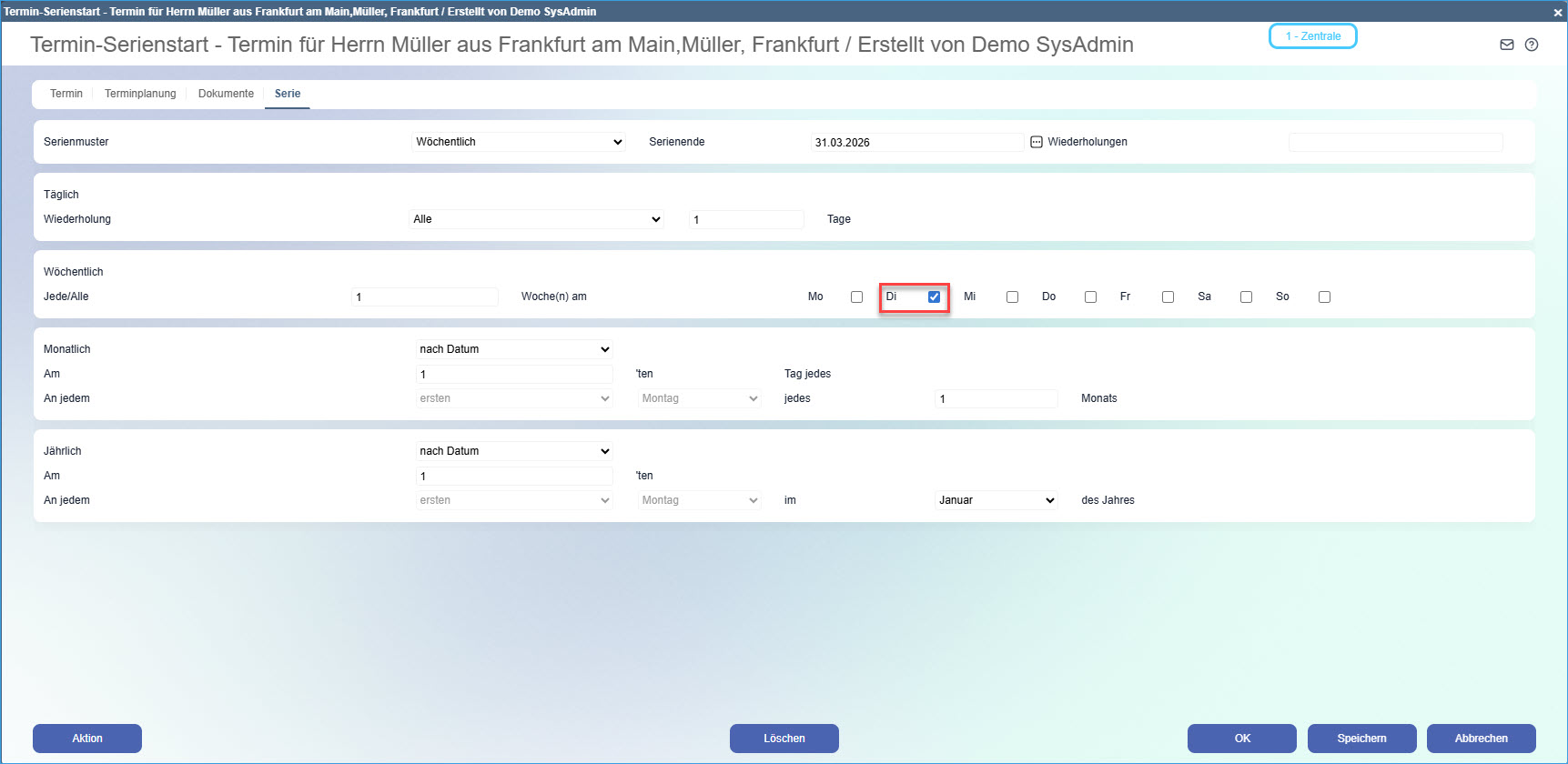Viewport: 1568px width, 764px height.
Task: Click the Löschen button
Action: [x=784, y=739]
